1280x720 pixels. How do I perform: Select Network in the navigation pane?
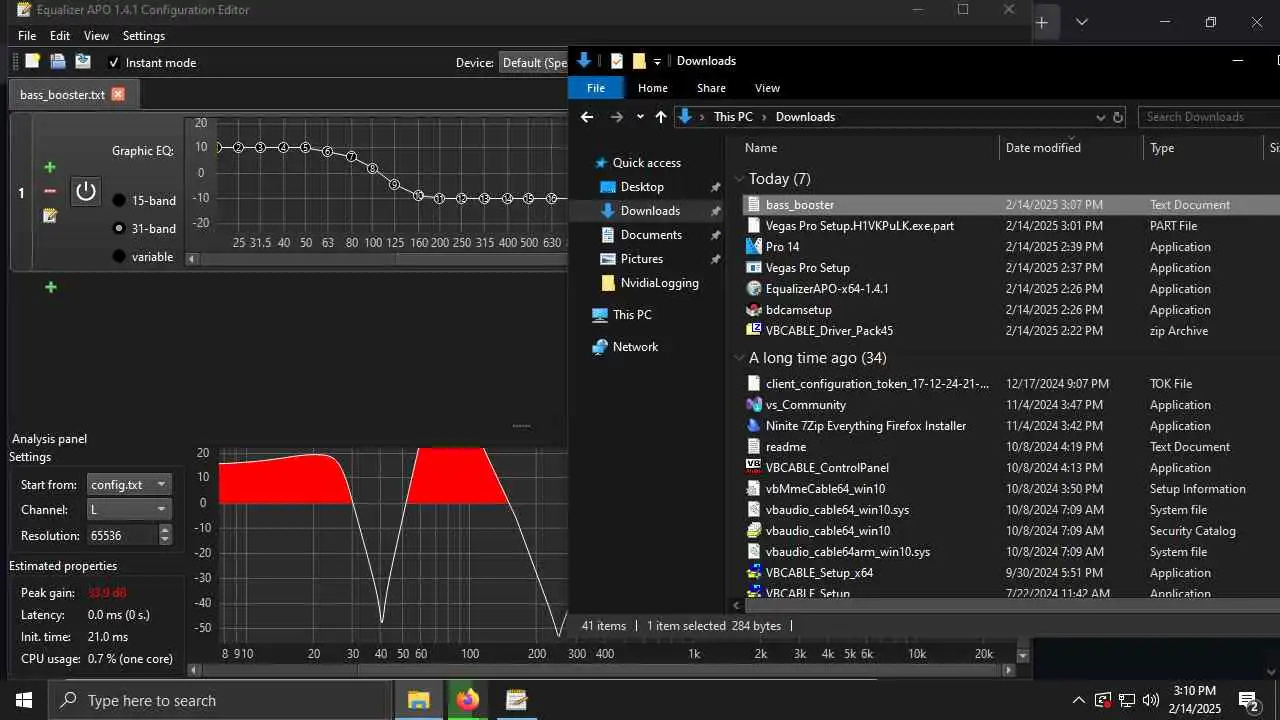tap(635, 347)
